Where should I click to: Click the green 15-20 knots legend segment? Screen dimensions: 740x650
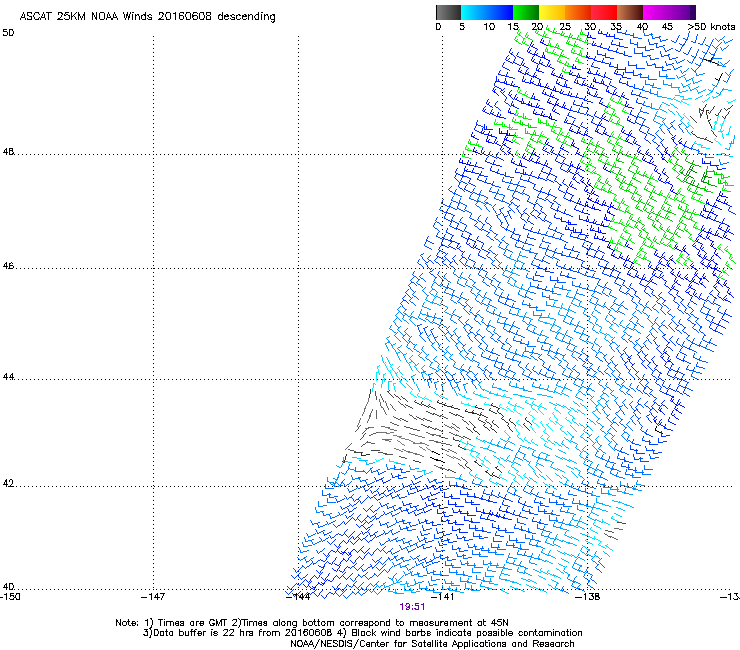point(526,12)
